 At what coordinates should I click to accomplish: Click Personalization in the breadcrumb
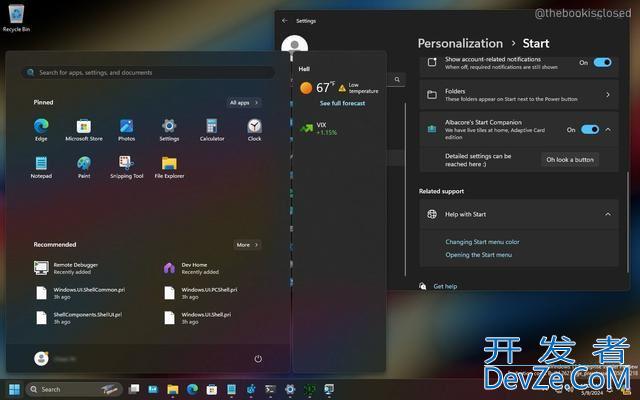pyautogui.click(x=460, y=43)
